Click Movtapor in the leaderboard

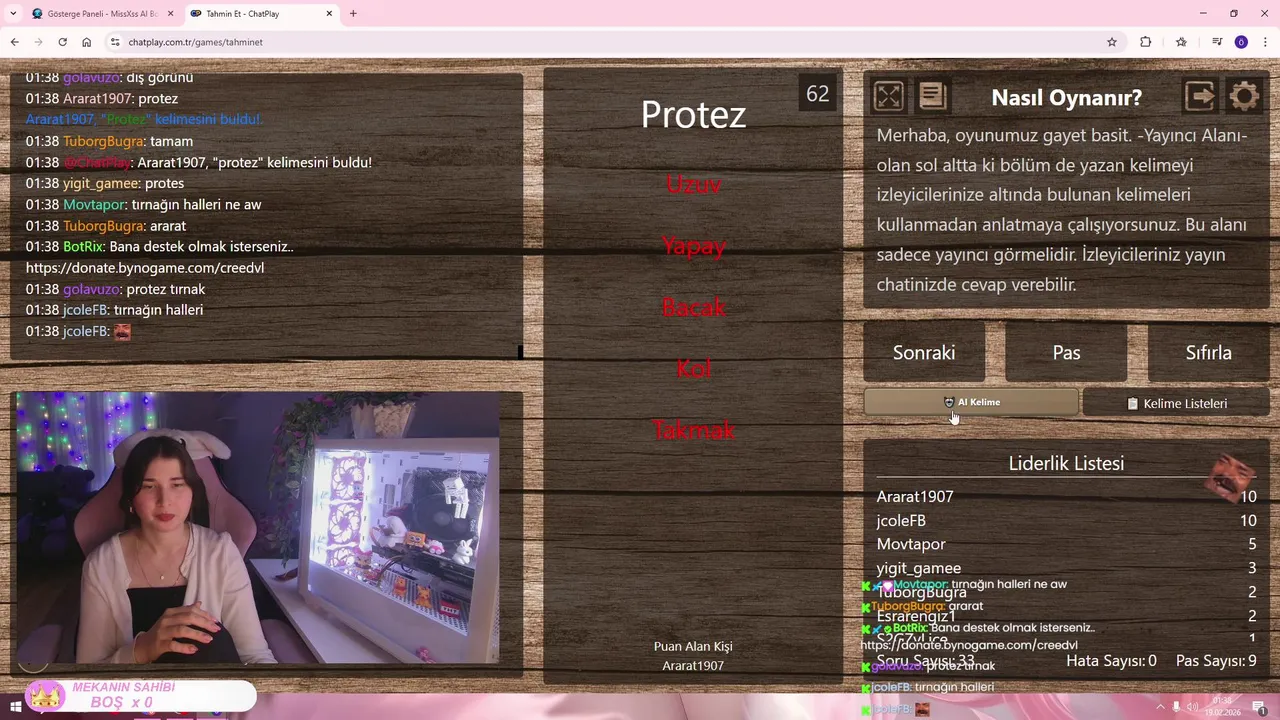click(x=910, y=544)
